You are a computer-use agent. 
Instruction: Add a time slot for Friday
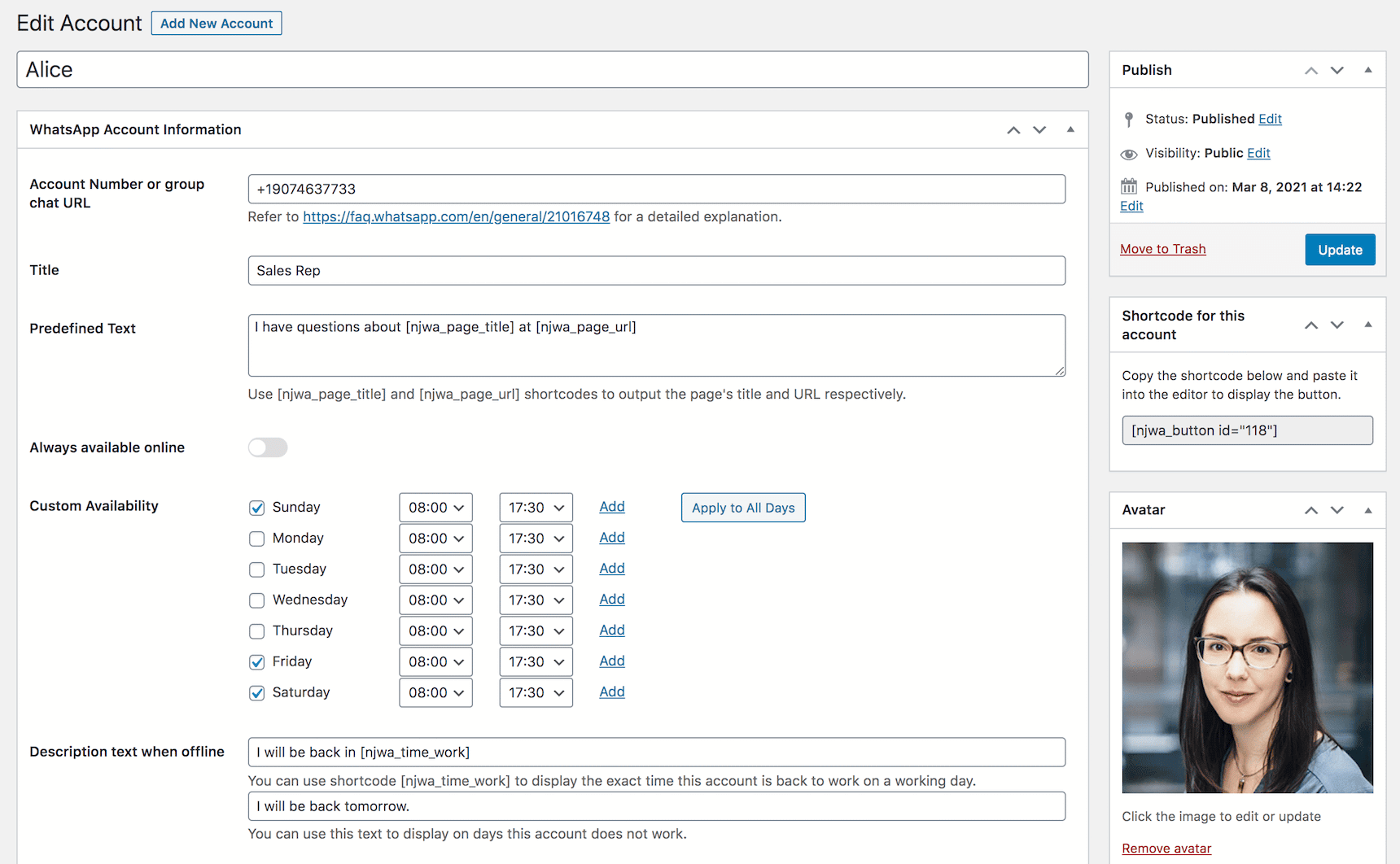[x=612, y=661]
